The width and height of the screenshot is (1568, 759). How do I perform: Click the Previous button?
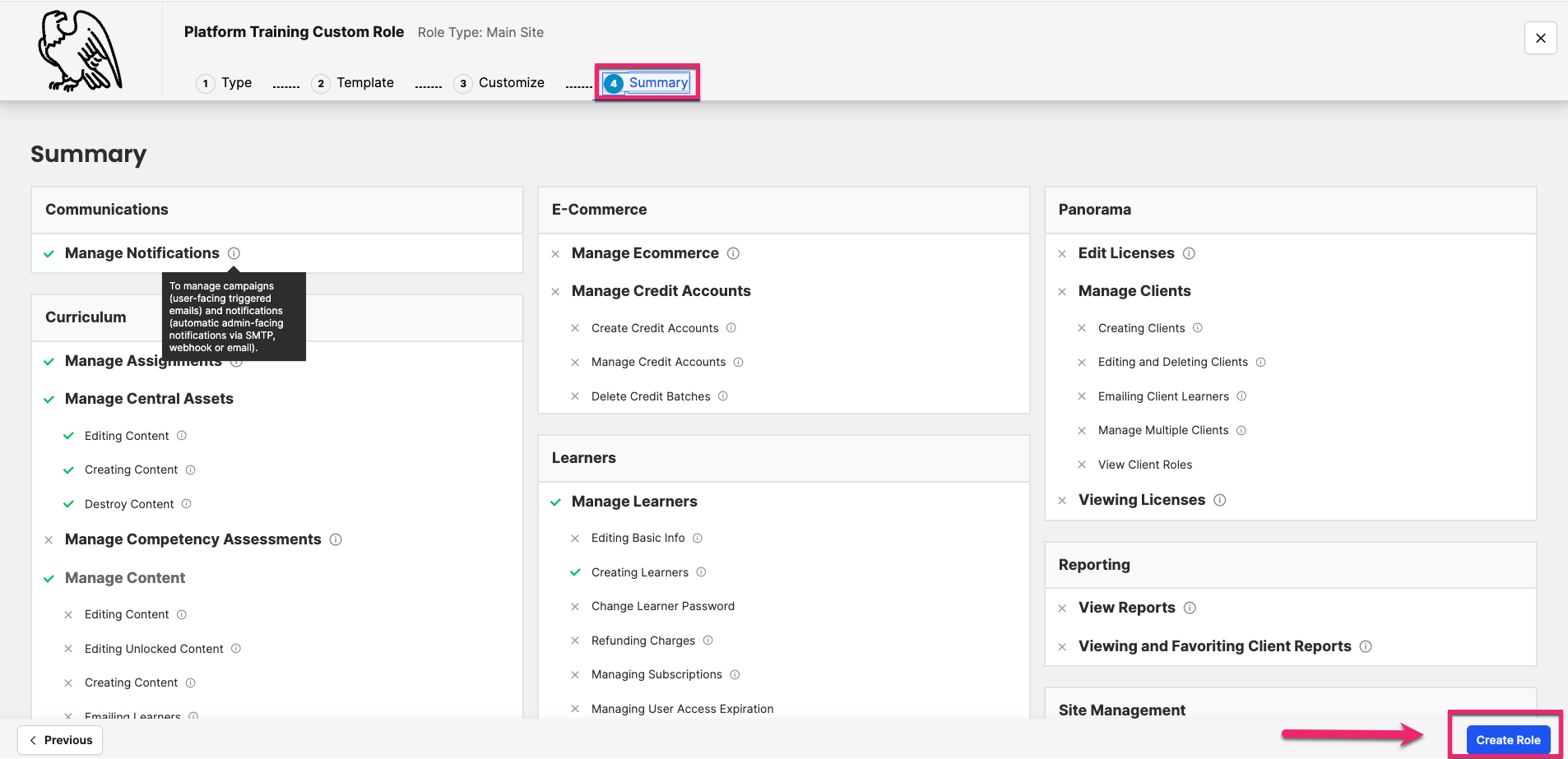(60, 740)
